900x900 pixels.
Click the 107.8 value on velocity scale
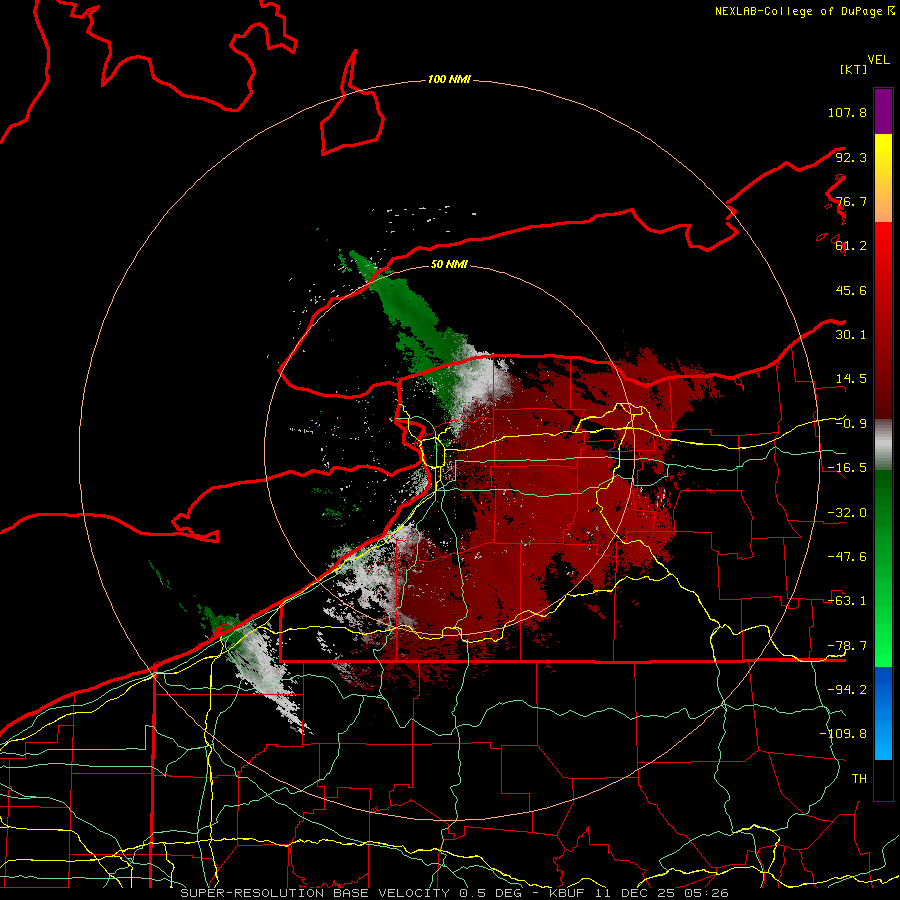pos(847,112)
